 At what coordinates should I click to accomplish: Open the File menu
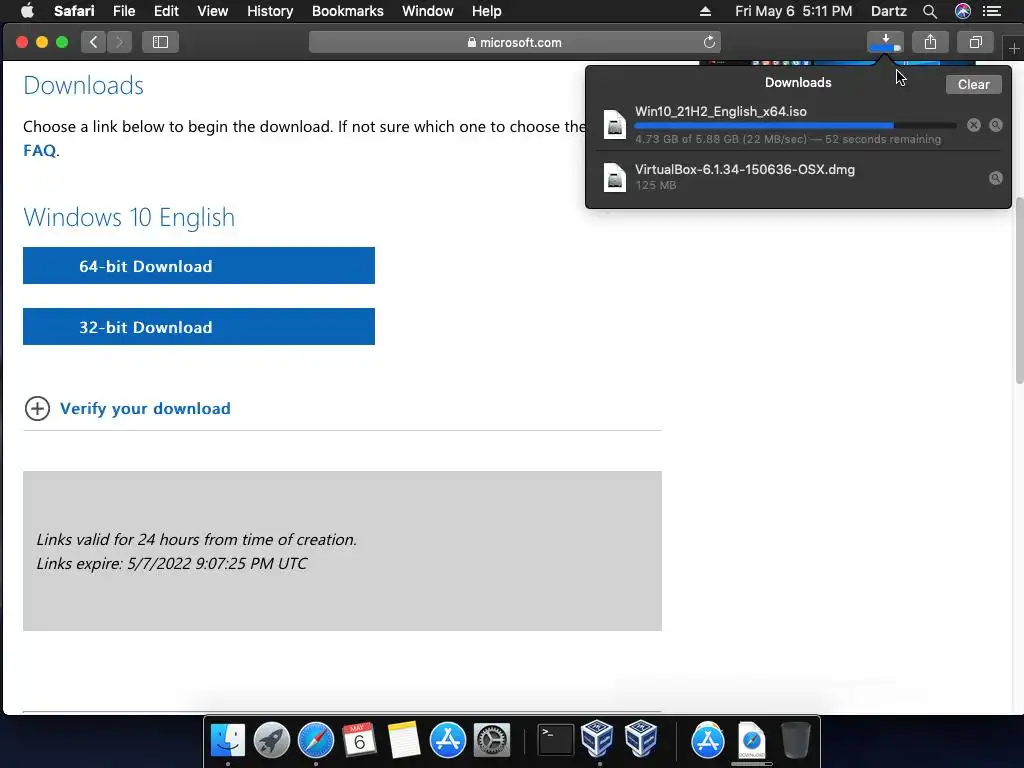coord(124,11)
